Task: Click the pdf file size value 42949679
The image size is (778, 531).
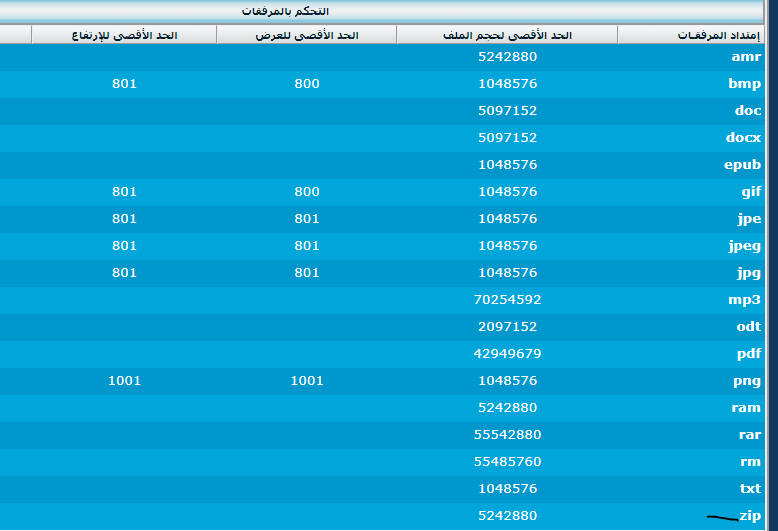Action: 507,354
